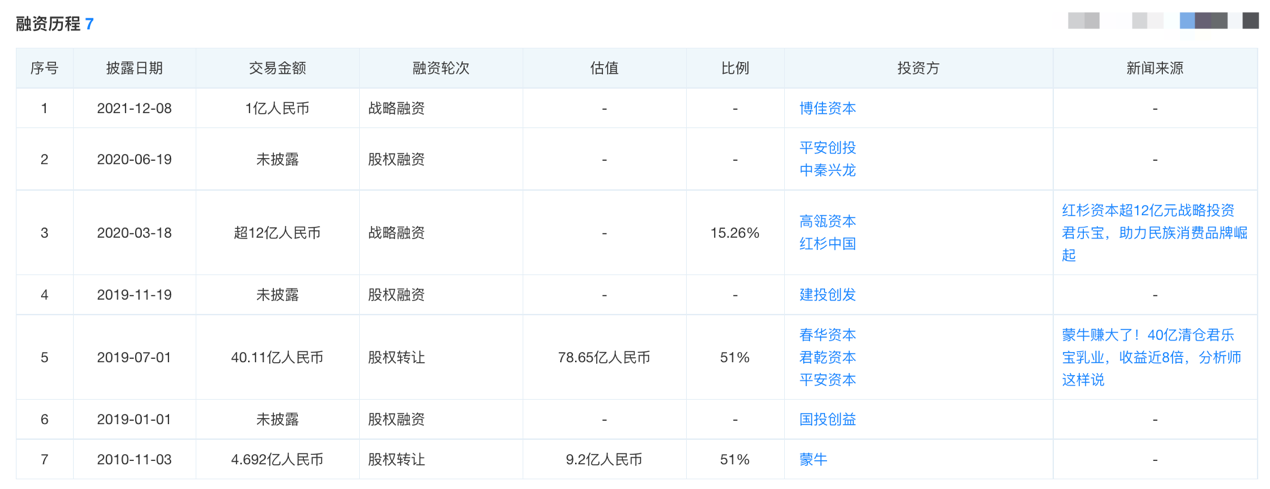Open news article about 红杉资本超12亿元战略投资君乐宝
This screenshot has height=489, width=1270.
[1155, 232]
